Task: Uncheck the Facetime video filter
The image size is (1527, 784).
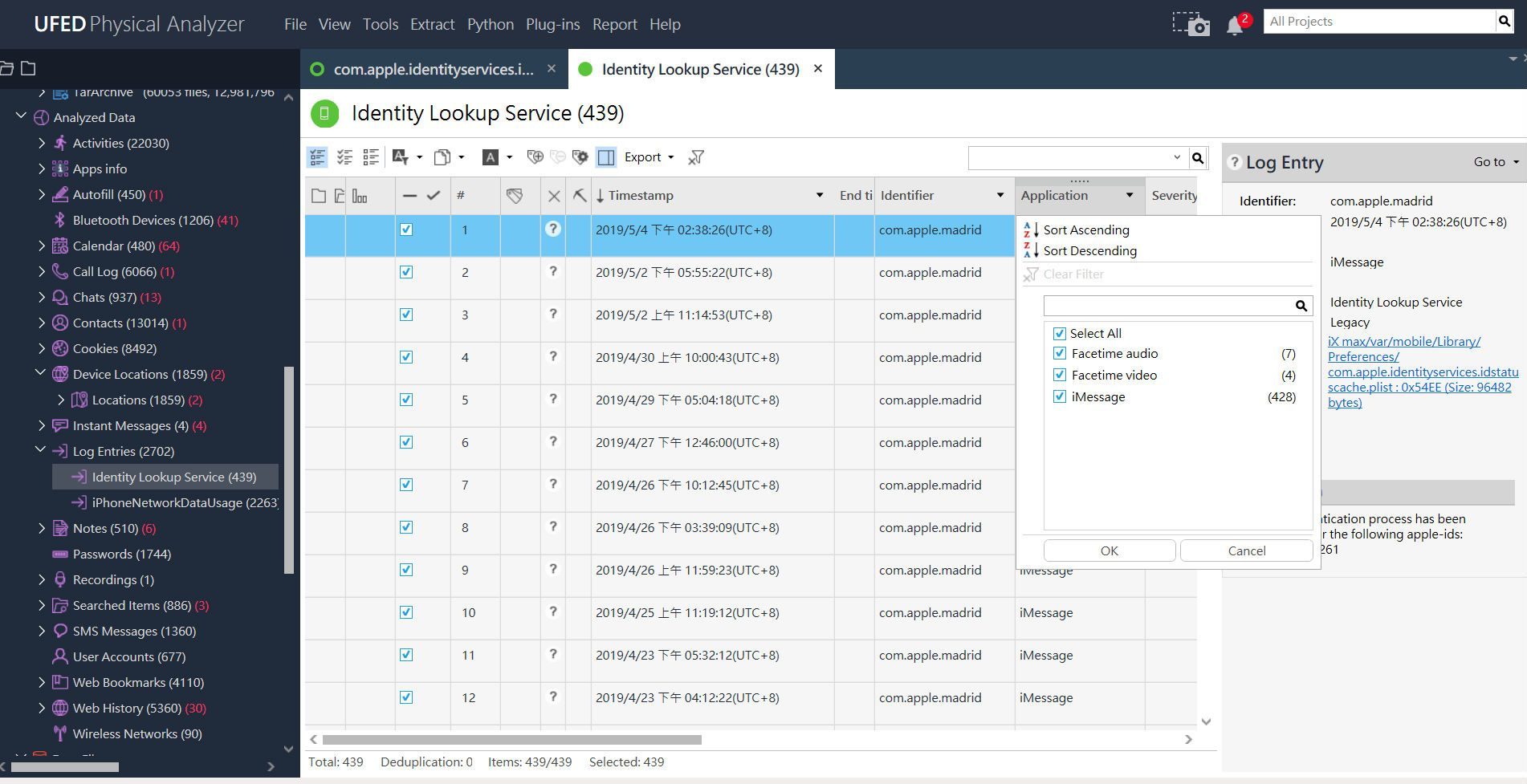Action: pos(1060,375)
